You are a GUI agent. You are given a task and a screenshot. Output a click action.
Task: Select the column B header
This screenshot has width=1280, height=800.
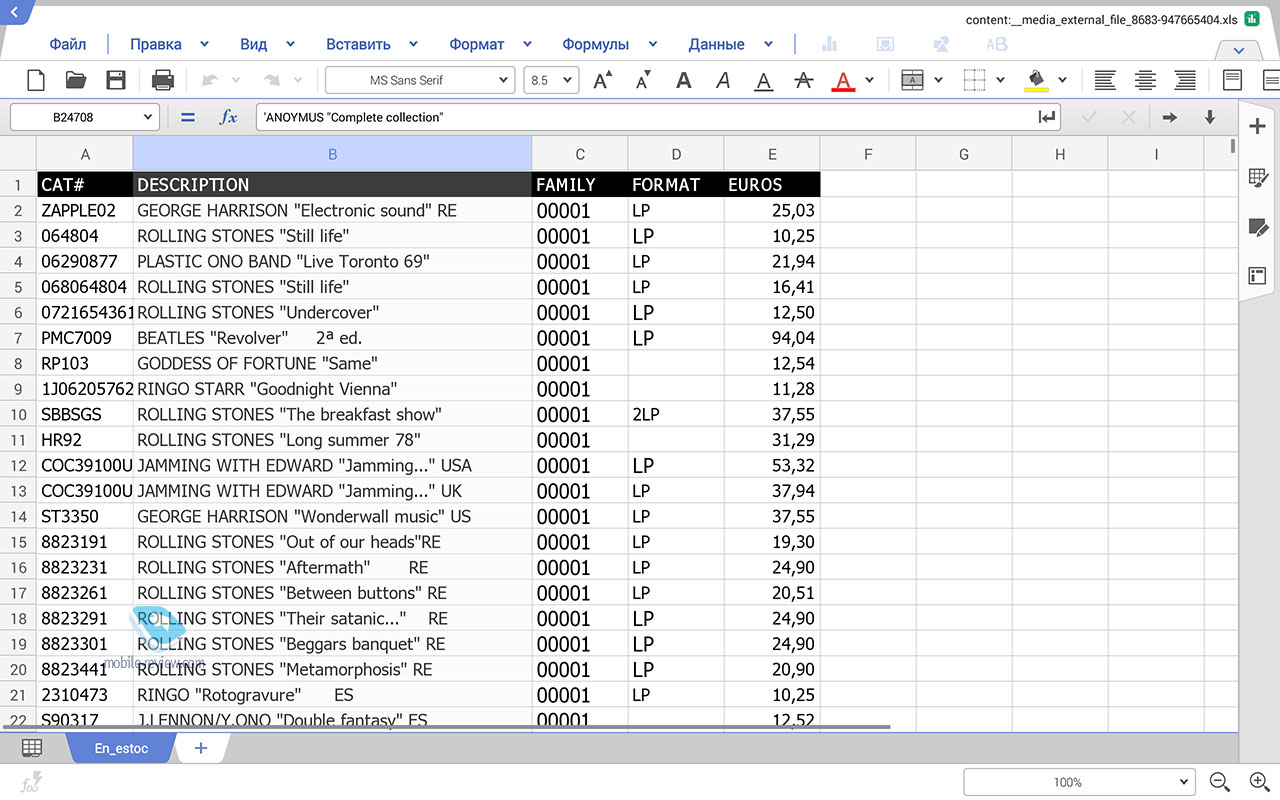[x=332, y=154]
